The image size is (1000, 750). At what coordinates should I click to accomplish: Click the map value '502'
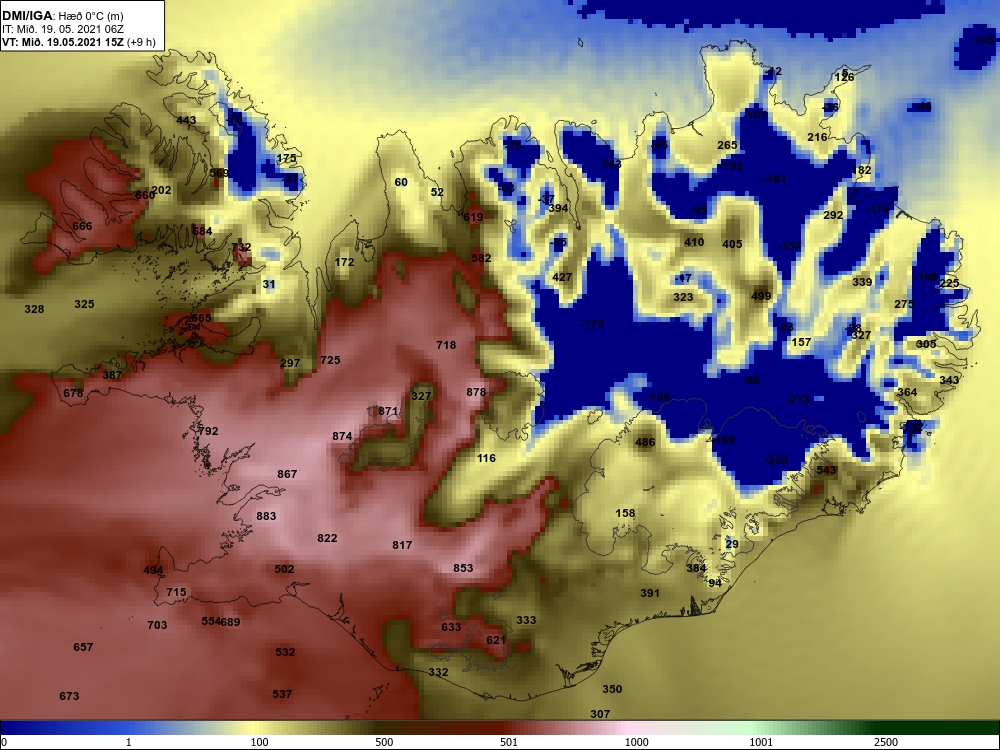click(284, 569)
